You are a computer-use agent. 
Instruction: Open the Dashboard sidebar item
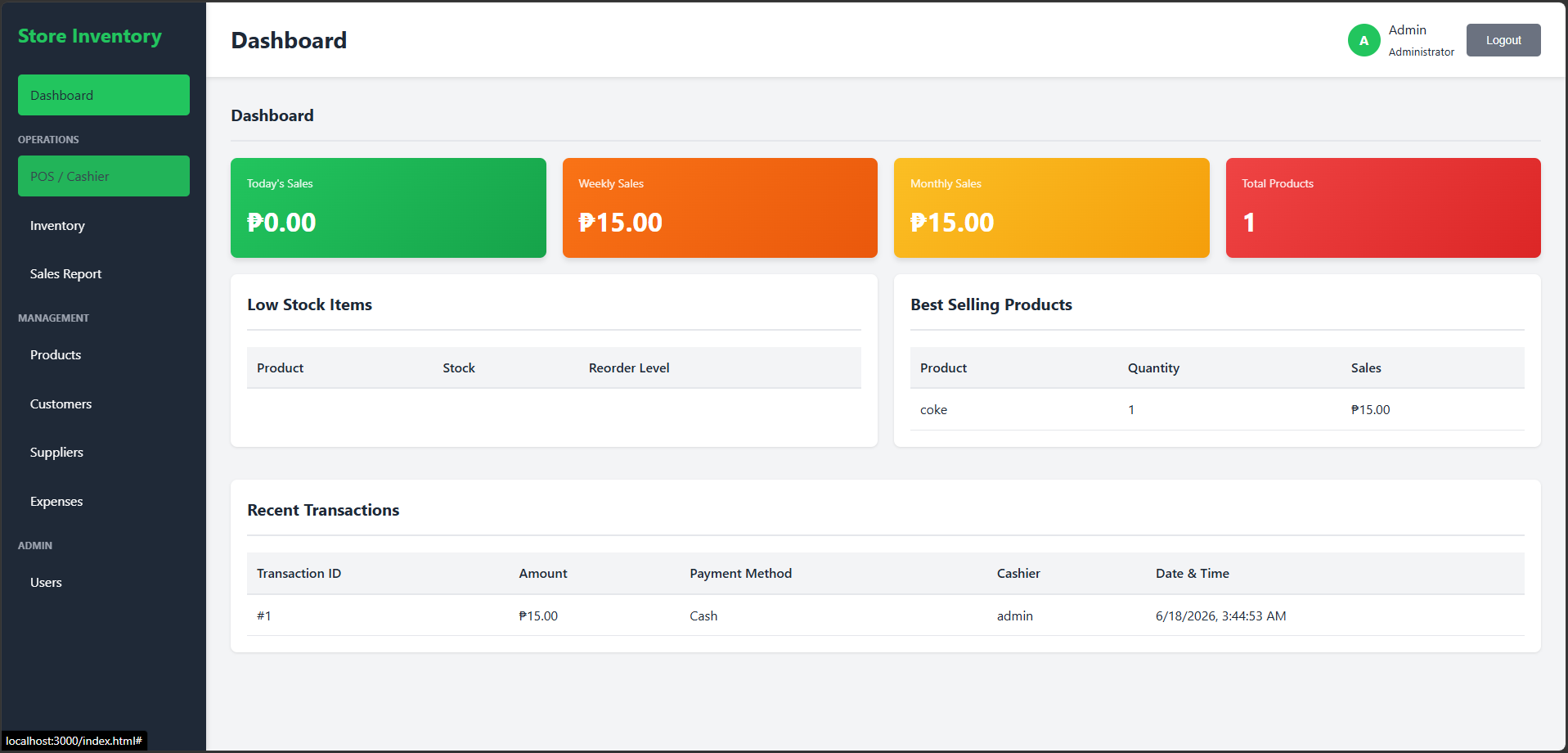104,95
